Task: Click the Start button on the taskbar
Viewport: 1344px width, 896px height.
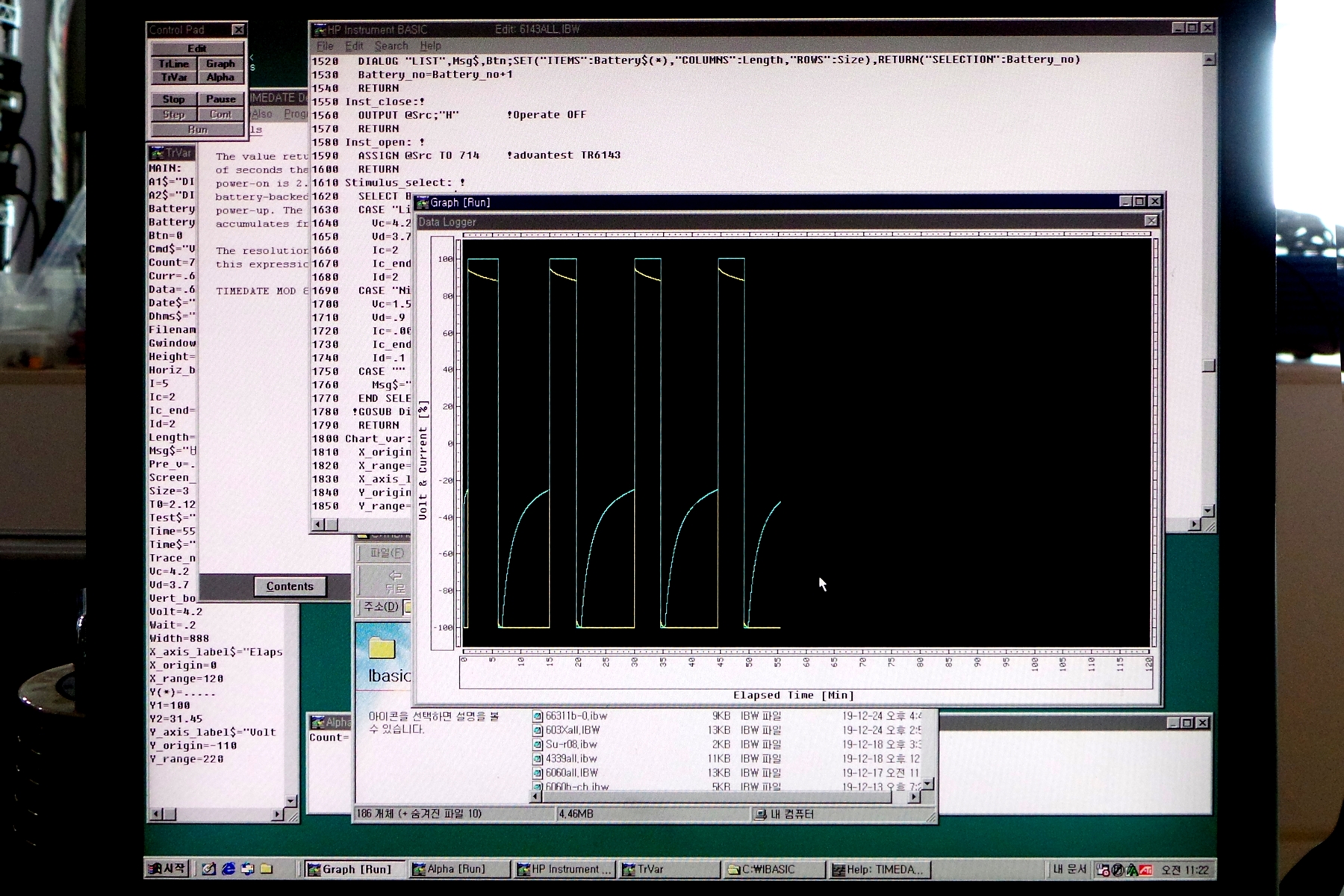Action: click(x=168, y=869)
